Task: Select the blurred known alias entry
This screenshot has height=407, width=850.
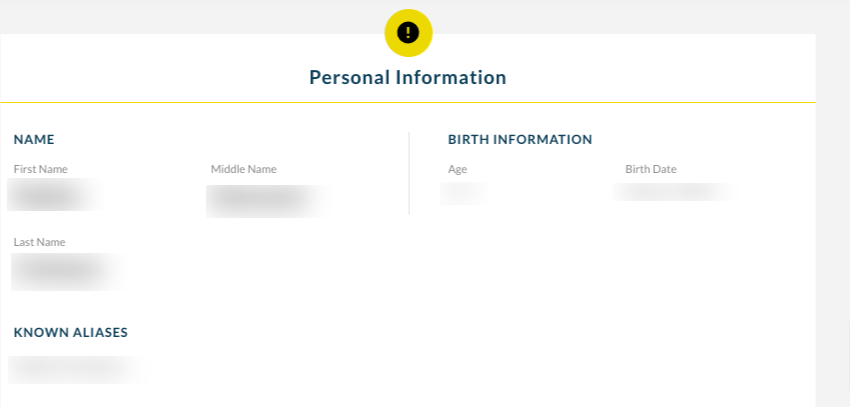Action: point(78,370)
